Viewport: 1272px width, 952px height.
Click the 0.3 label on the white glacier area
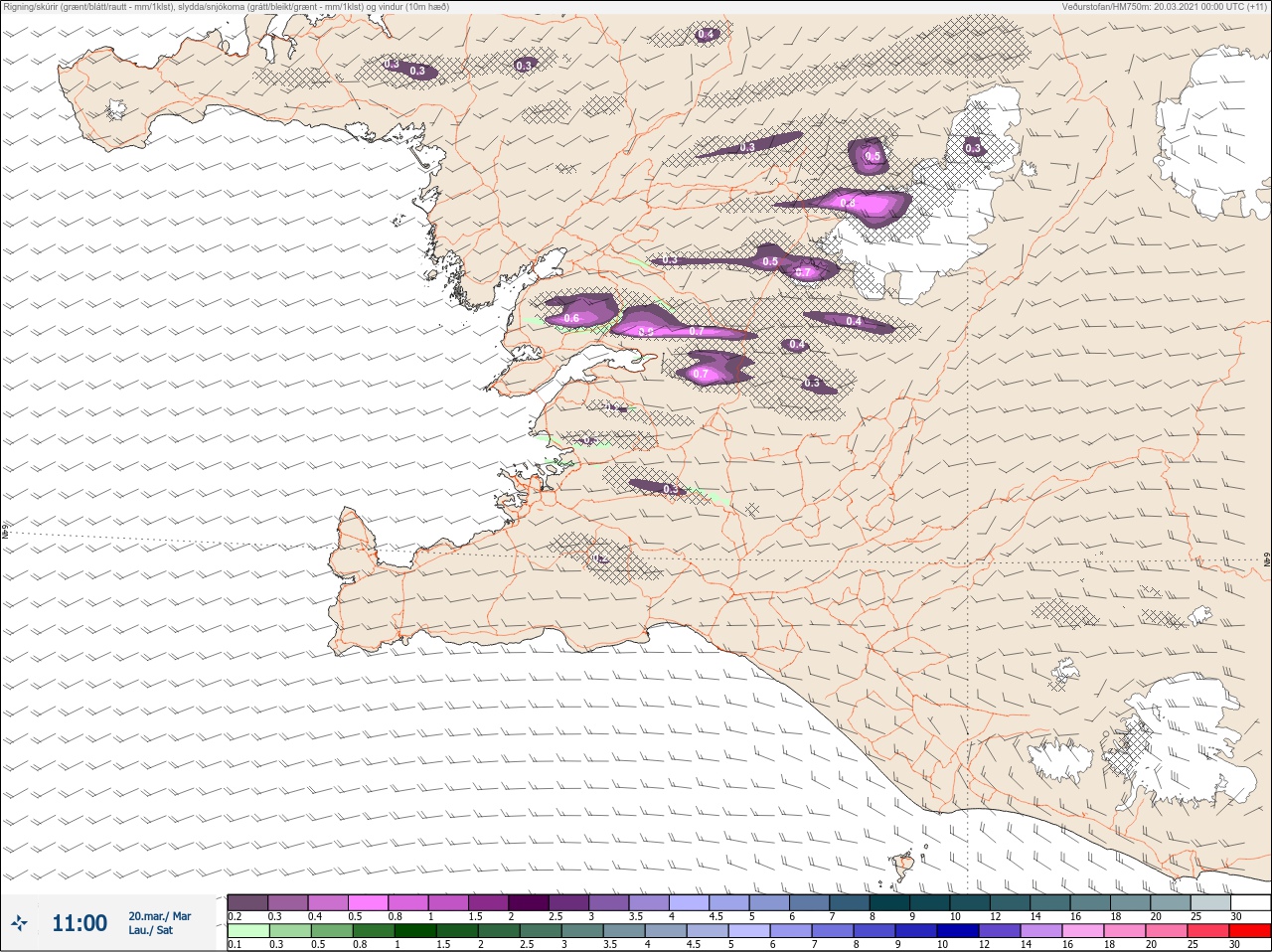coord(973,148)
